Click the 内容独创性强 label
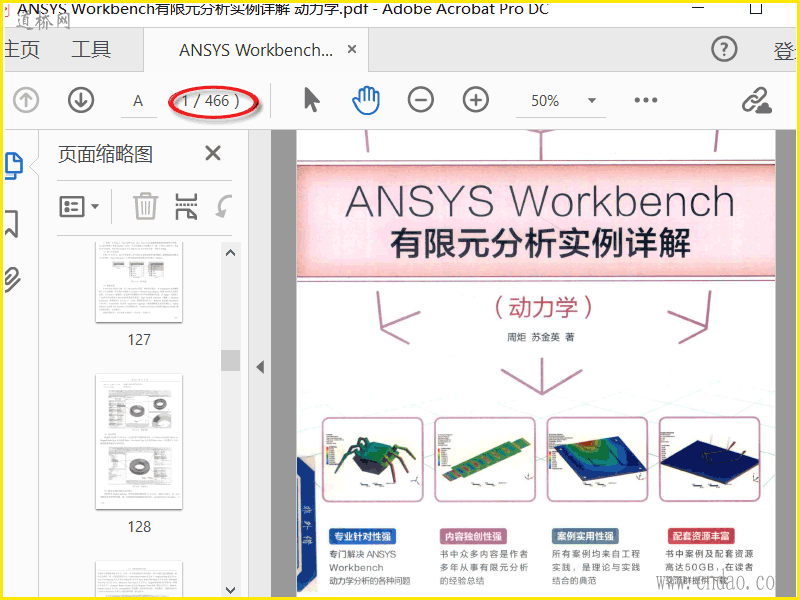This screenshot has height=600, width=800. tap(473, 536)
